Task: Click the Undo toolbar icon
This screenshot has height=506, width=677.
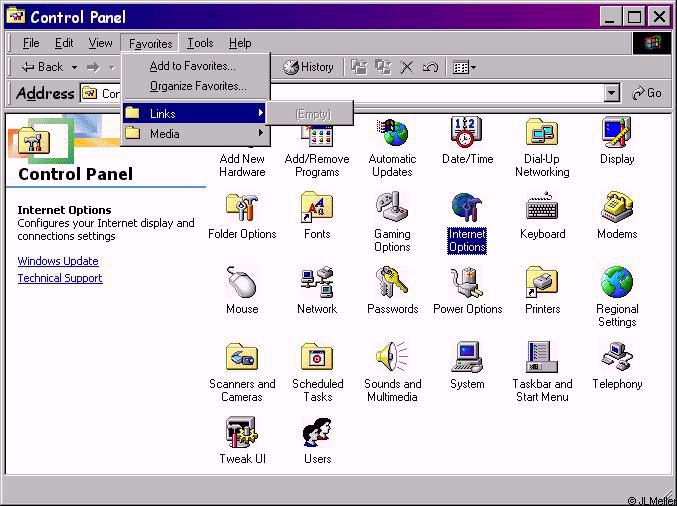Action: [x=430, y=67]
